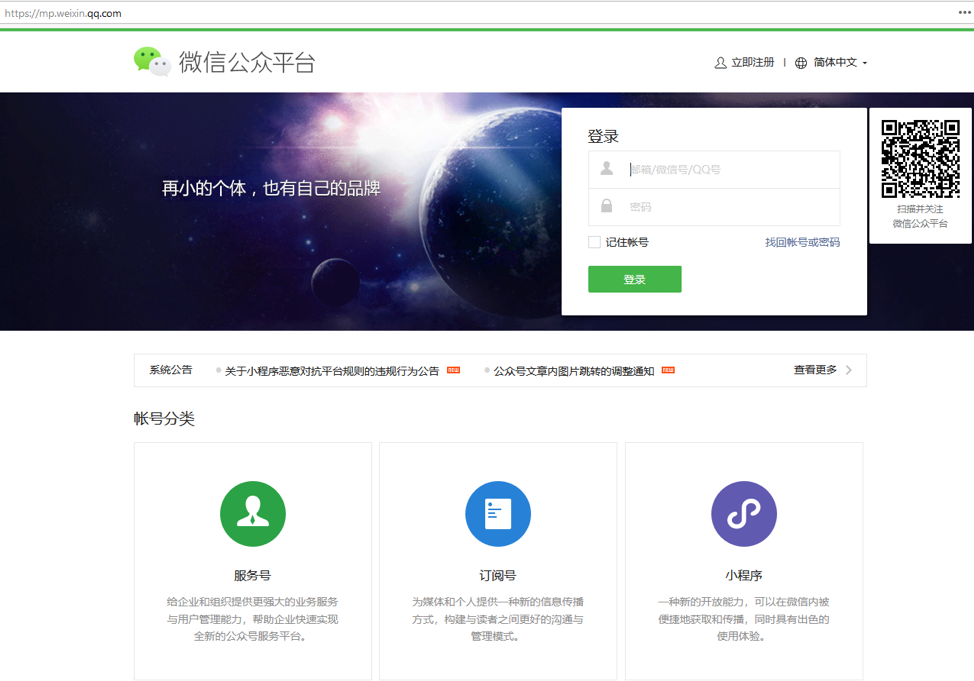Screen dimensions: 974x681
Task: Click the globe language icon
Action: (x=801, y=63)
